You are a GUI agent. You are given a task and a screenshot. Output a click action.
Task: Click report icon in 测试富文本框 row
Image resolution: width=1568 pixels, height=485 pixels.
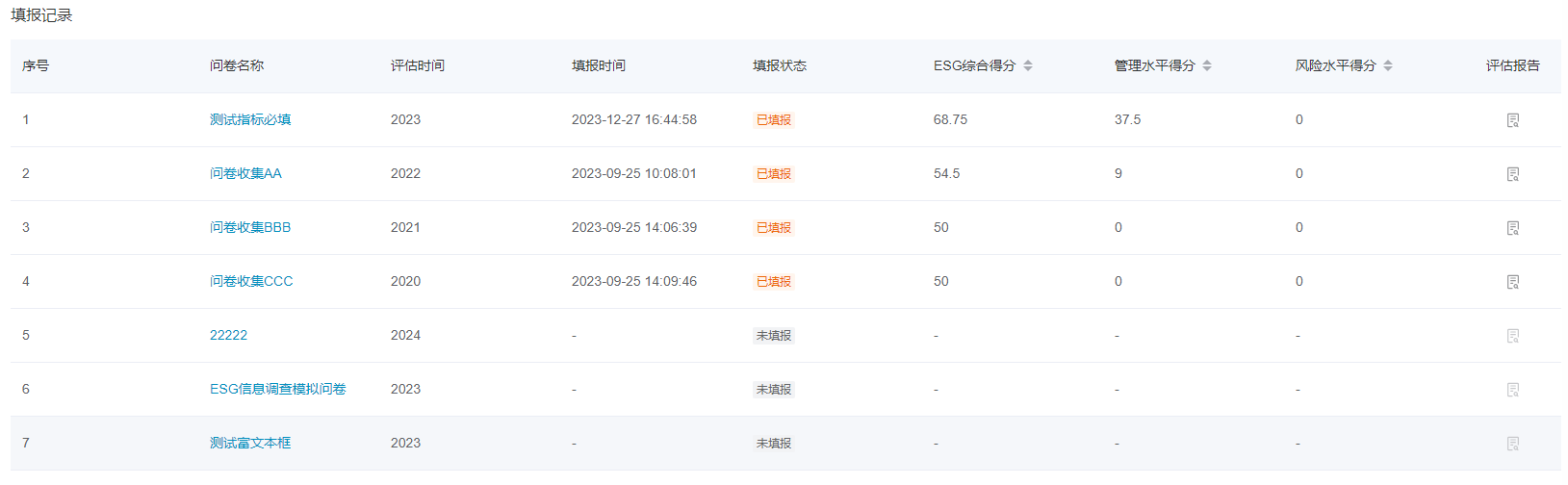click(x=1512, y=444)
